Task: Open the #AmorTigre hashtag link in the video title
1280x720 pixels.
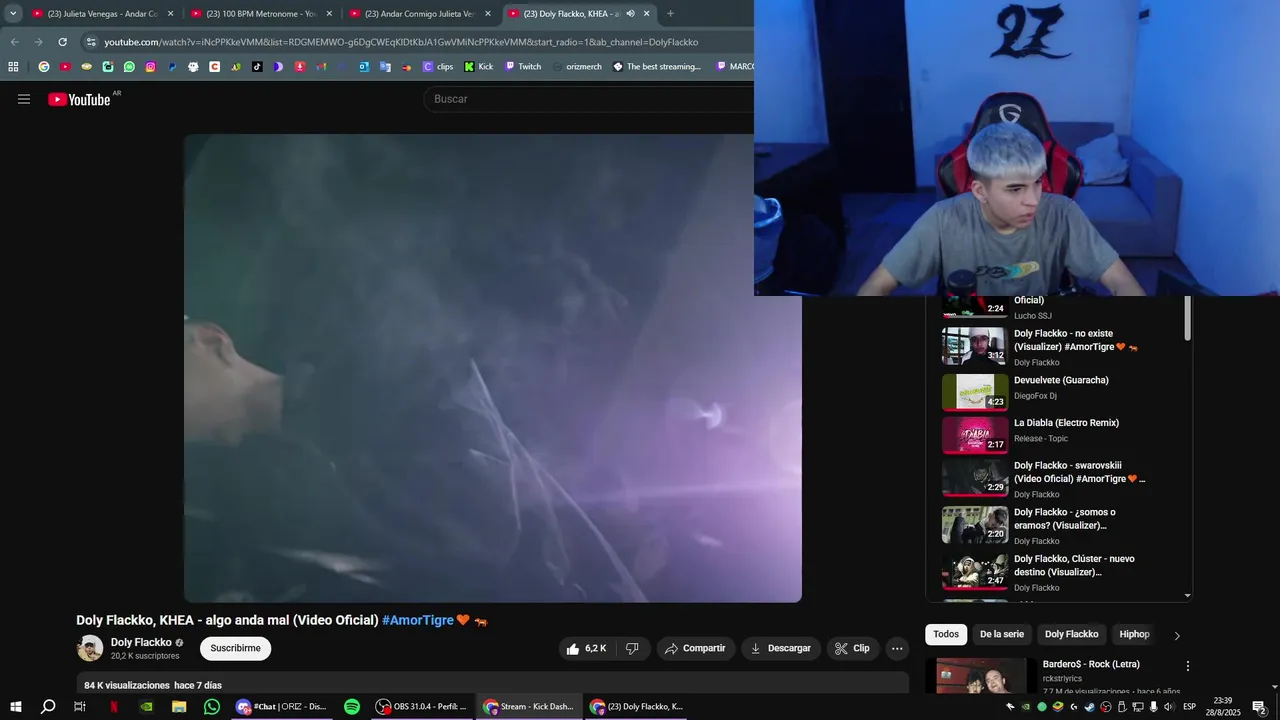Action: (x=418, y=620)
